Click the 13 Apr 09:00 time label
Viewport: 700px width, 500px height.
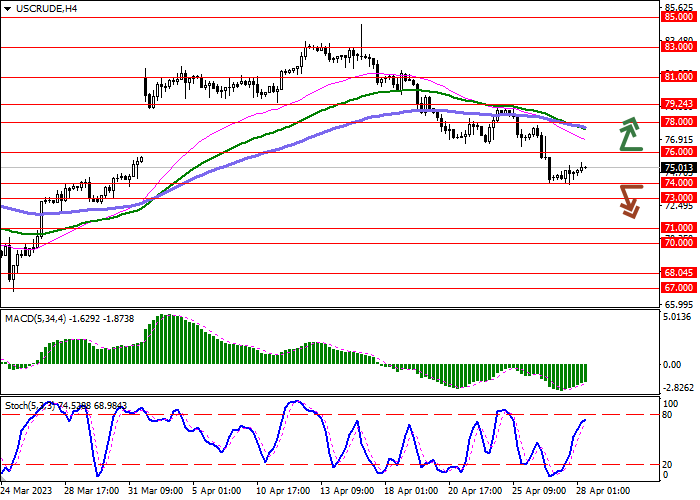[348, 491]
